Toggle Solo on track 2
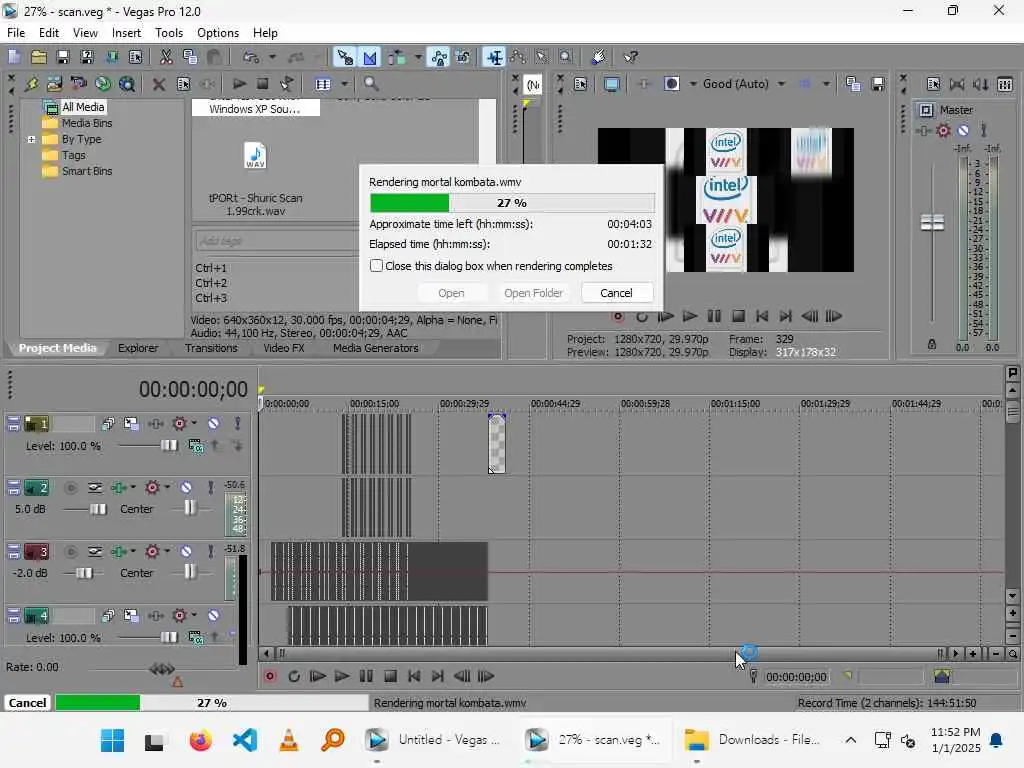This screenshot has height=768, width=1024. pos(210,487)
